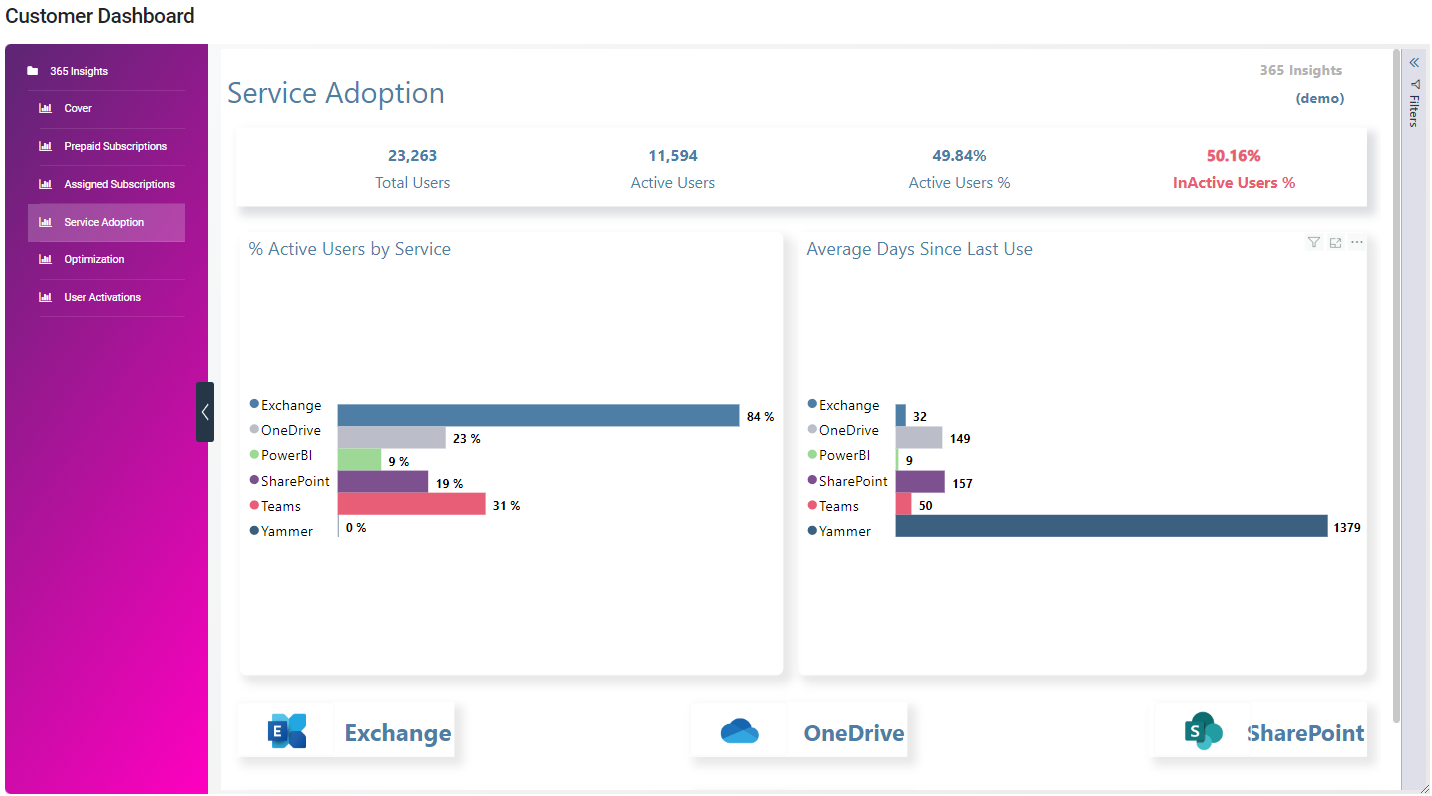1432x796 pixels.
Task: Click the Customer Dashboard heading
Action: 100,16
